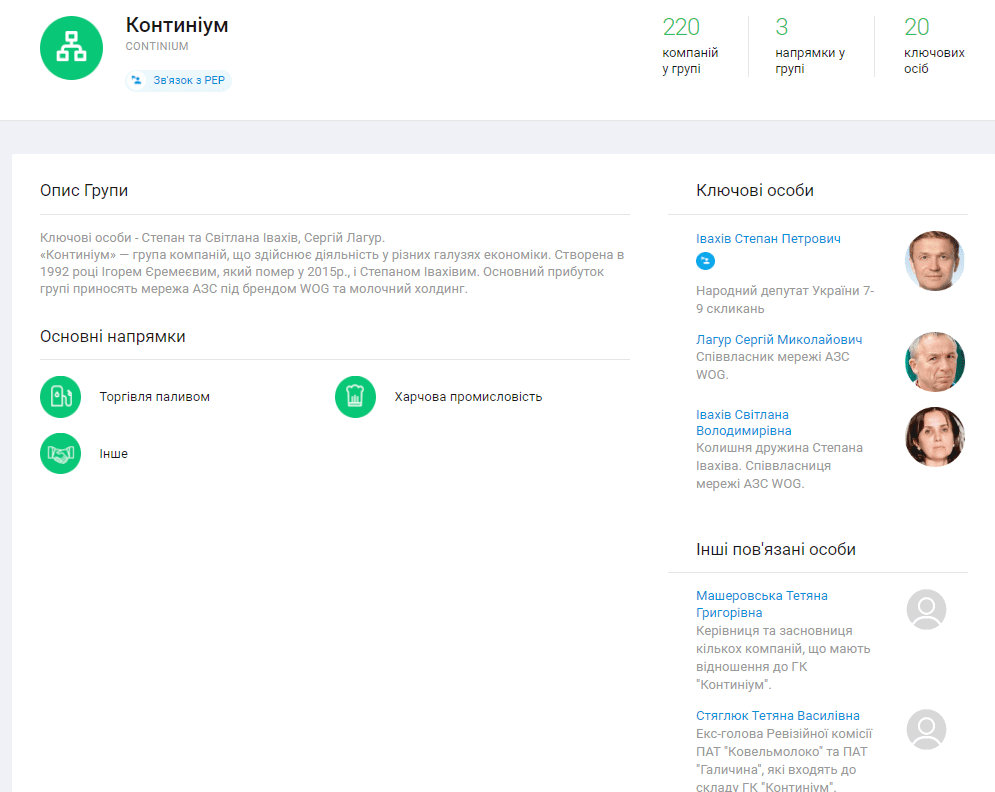Open Стяглюк Тетяна Василівна profile link
Image resolution: width=995 pixels, height=792 pixels.
(x=777, y=716)
